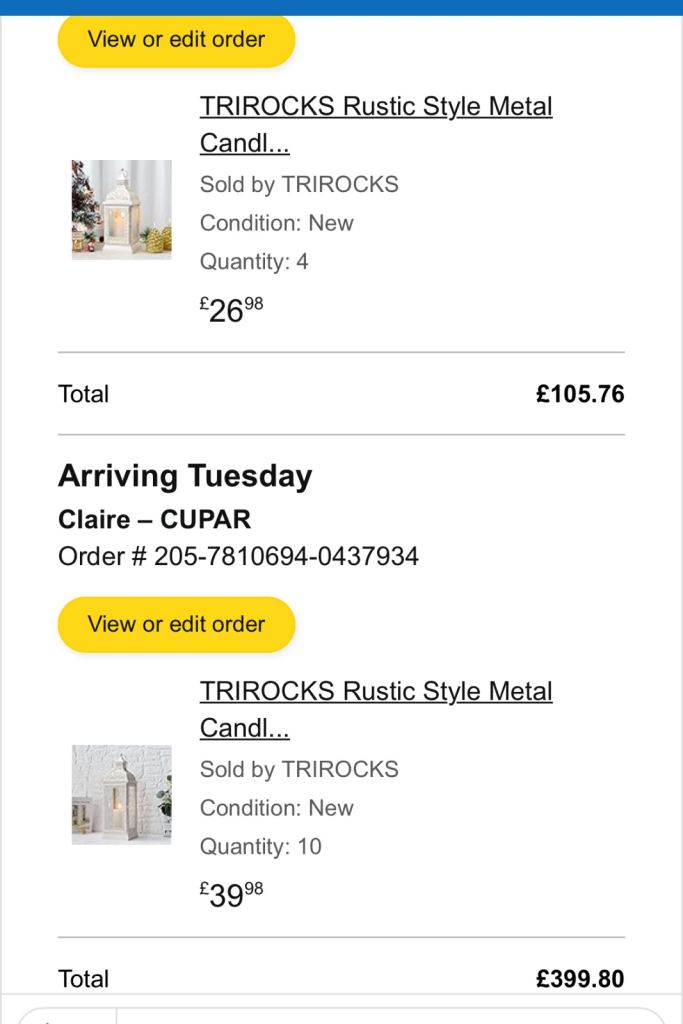Click the £26.98 item price
683x1024 pixels.
[231, 310]
